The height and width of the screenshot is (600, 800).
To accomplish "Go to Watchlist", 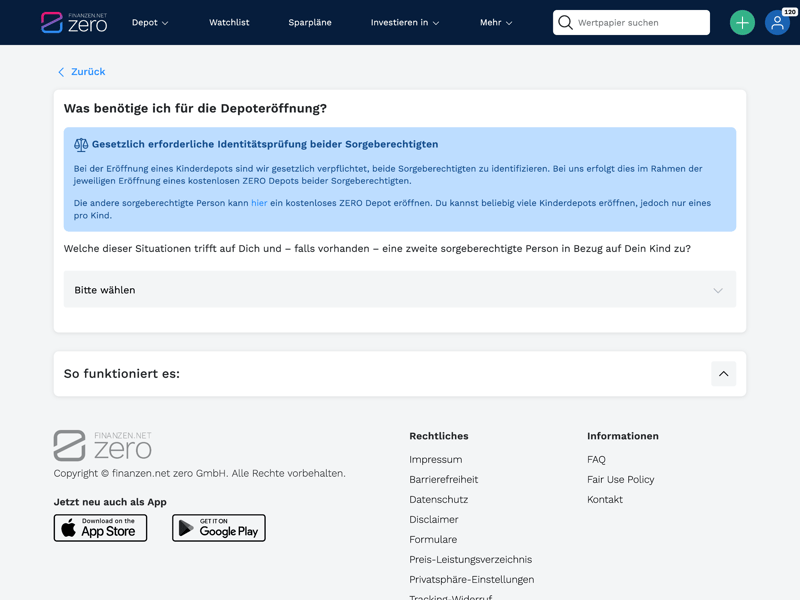I will [x=229, y=22].
